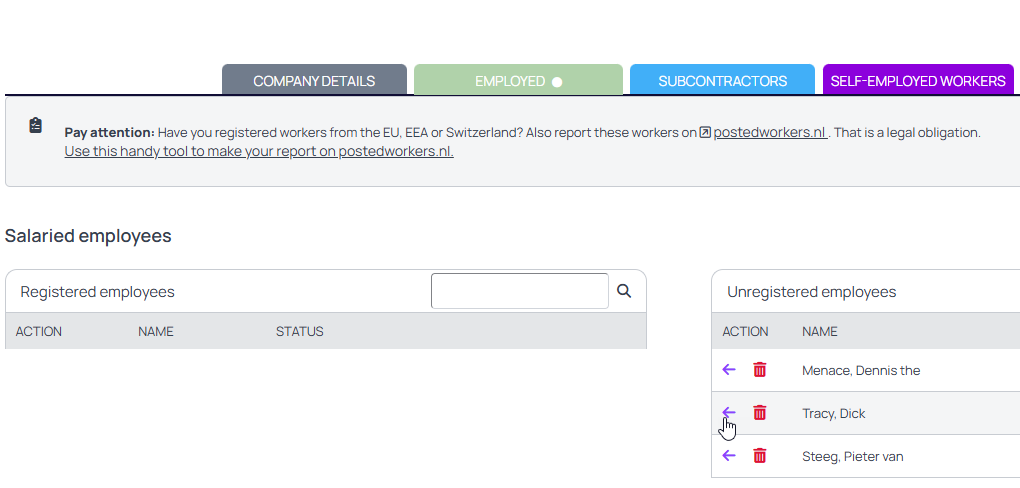Register Dennis the Menace with arrow icon
The image size is (1020, 488).
click(729, 370)
